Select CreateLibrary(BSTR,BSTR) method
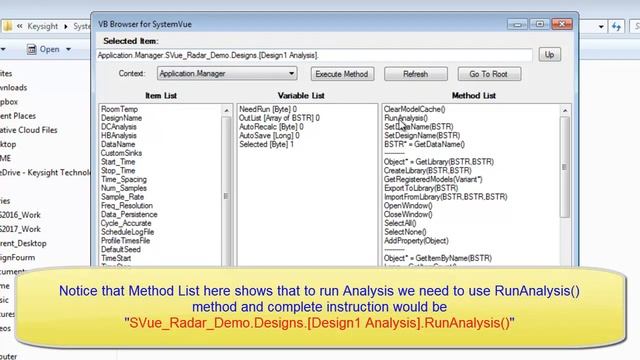 [x=427, y=171]
